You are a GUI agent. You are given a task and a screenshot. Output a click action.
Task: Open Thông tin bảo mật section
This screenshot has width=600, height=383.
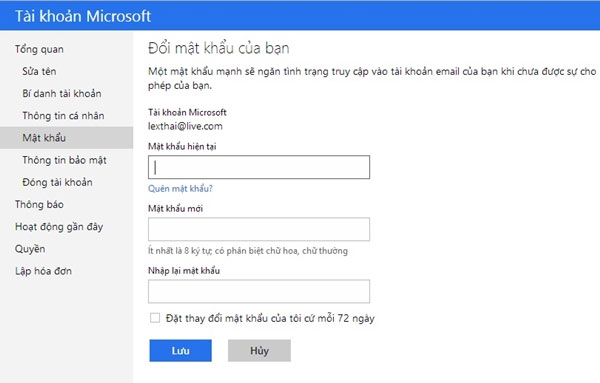[x=64, y=160]
